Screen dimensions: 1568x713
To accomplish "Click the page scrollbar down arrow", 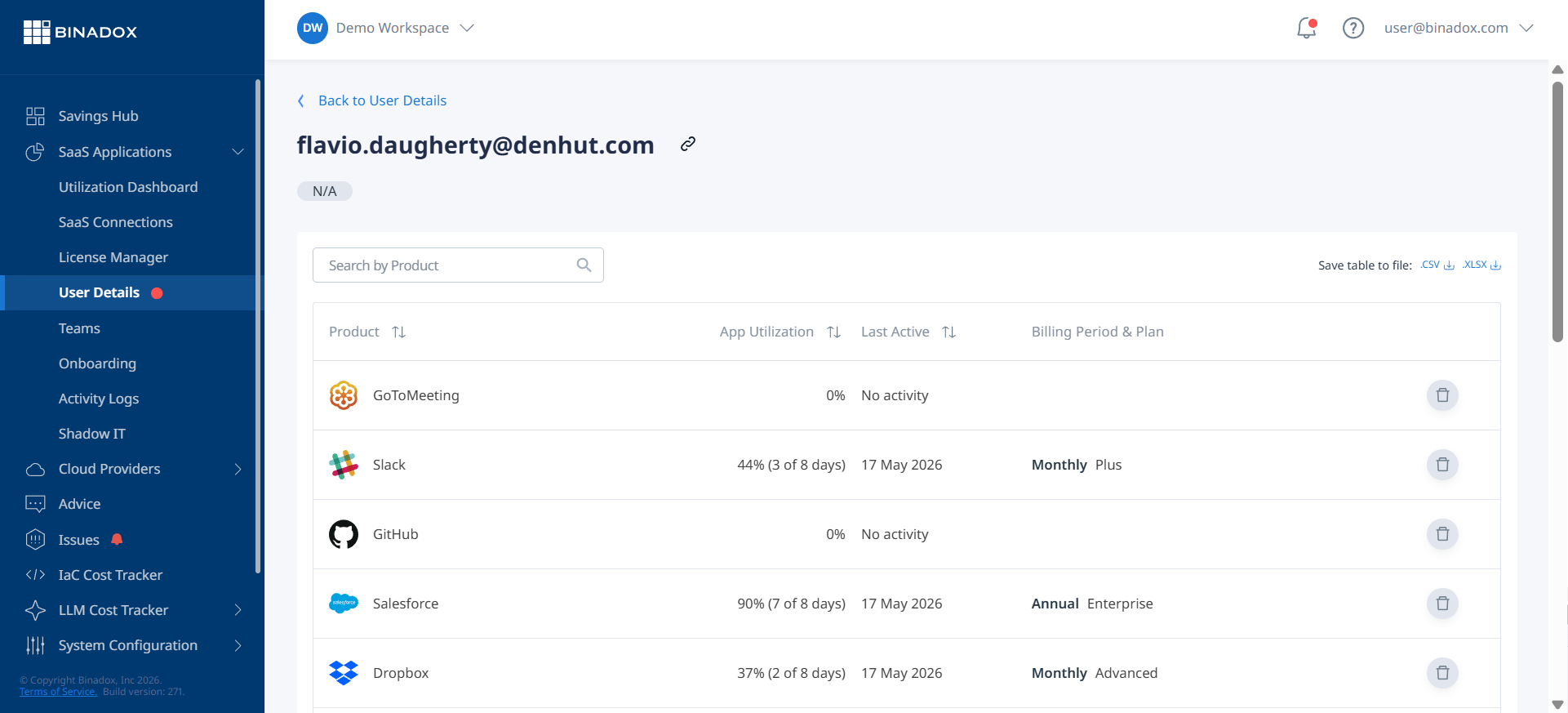I will (x=1557, y=704).
